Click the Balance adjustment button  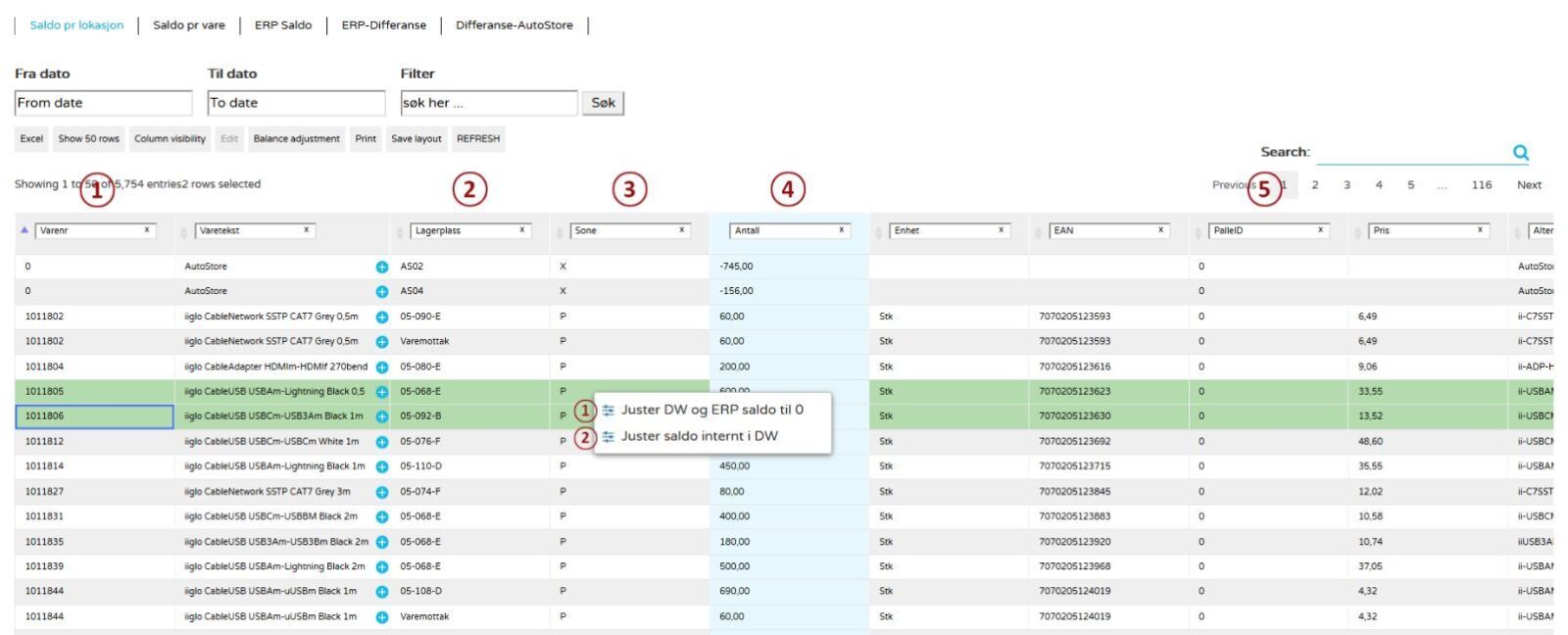[x=296, y=139]
